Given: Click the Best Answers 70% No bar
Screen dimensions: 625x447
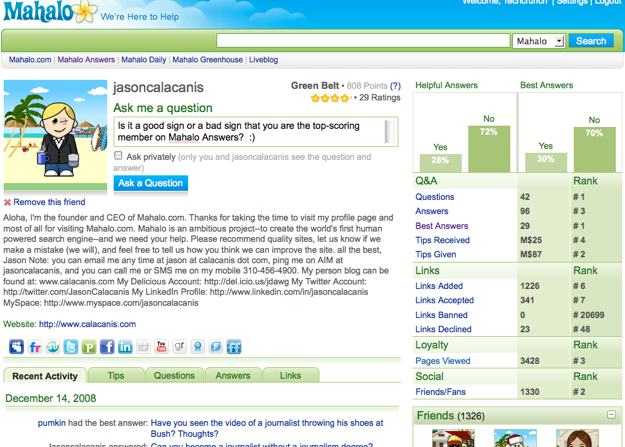Looking at the screenshot, I should (594, 150).
